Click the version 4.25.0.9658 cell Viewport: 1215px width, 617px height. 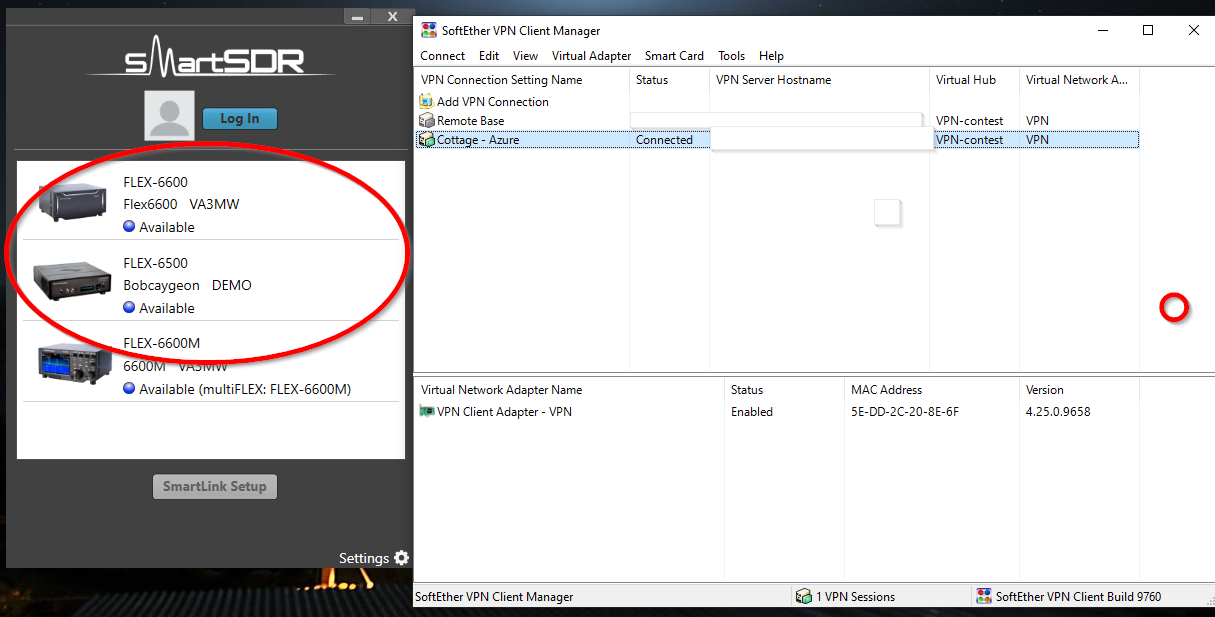1058,412
